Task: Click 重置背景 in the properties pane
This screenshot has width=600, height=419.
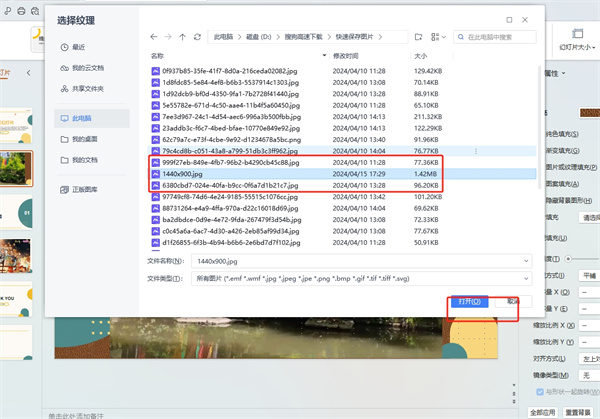Action: [578, 412]
